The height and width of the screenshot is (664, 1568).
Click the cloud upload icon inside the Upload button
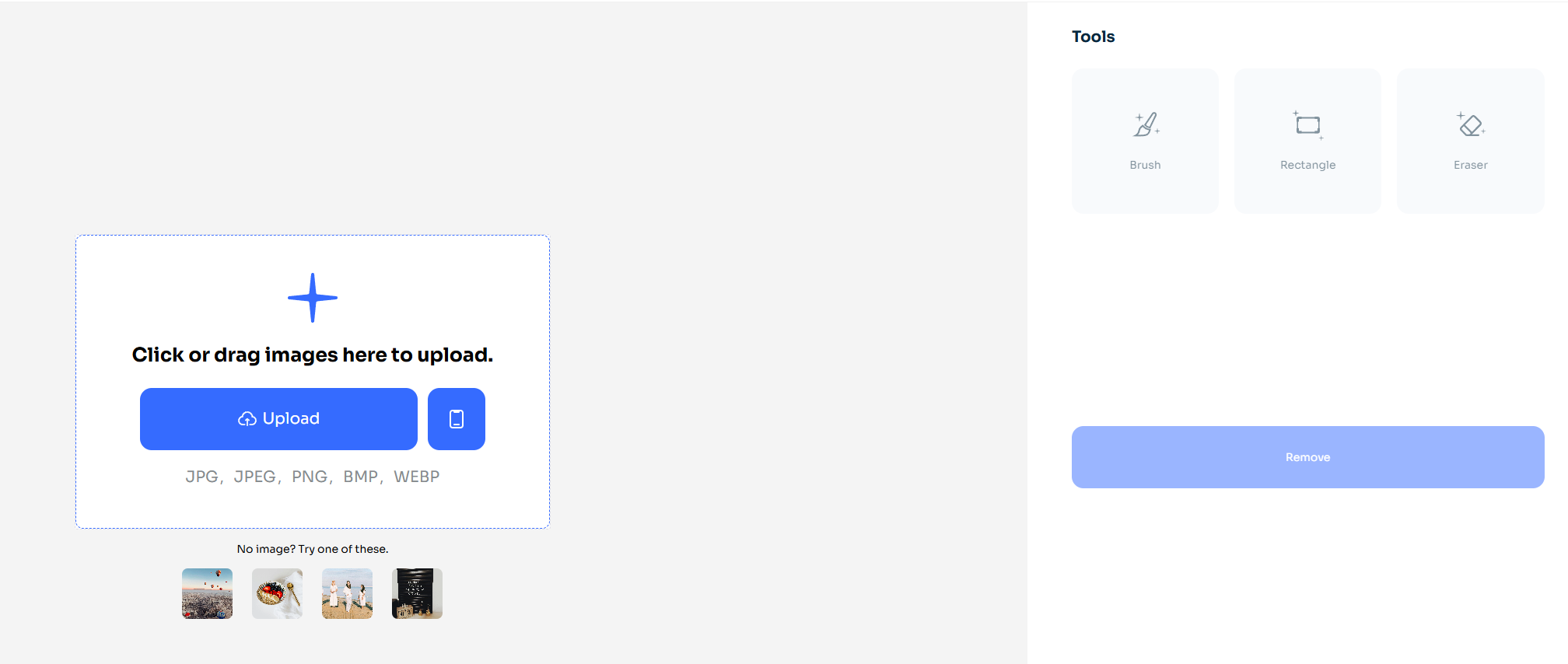tap(247, 418)
